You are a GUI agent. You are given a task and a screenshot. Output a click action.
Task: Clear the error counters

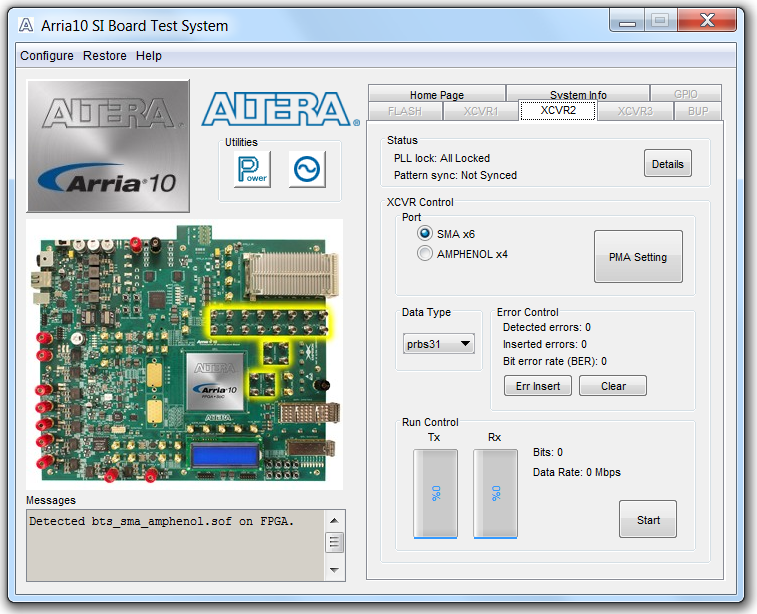613,386
